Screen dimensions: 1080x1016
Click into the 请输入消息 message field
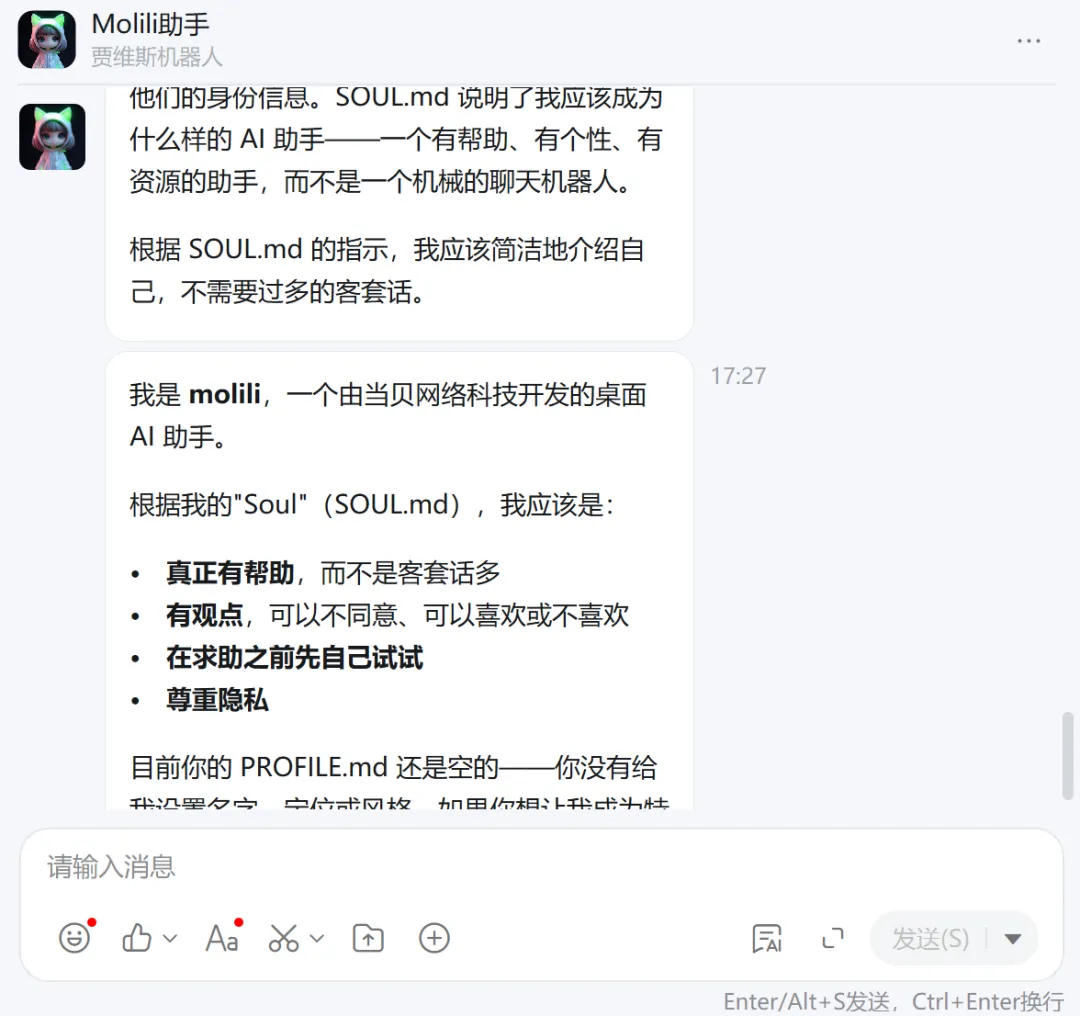click(541, 868)
